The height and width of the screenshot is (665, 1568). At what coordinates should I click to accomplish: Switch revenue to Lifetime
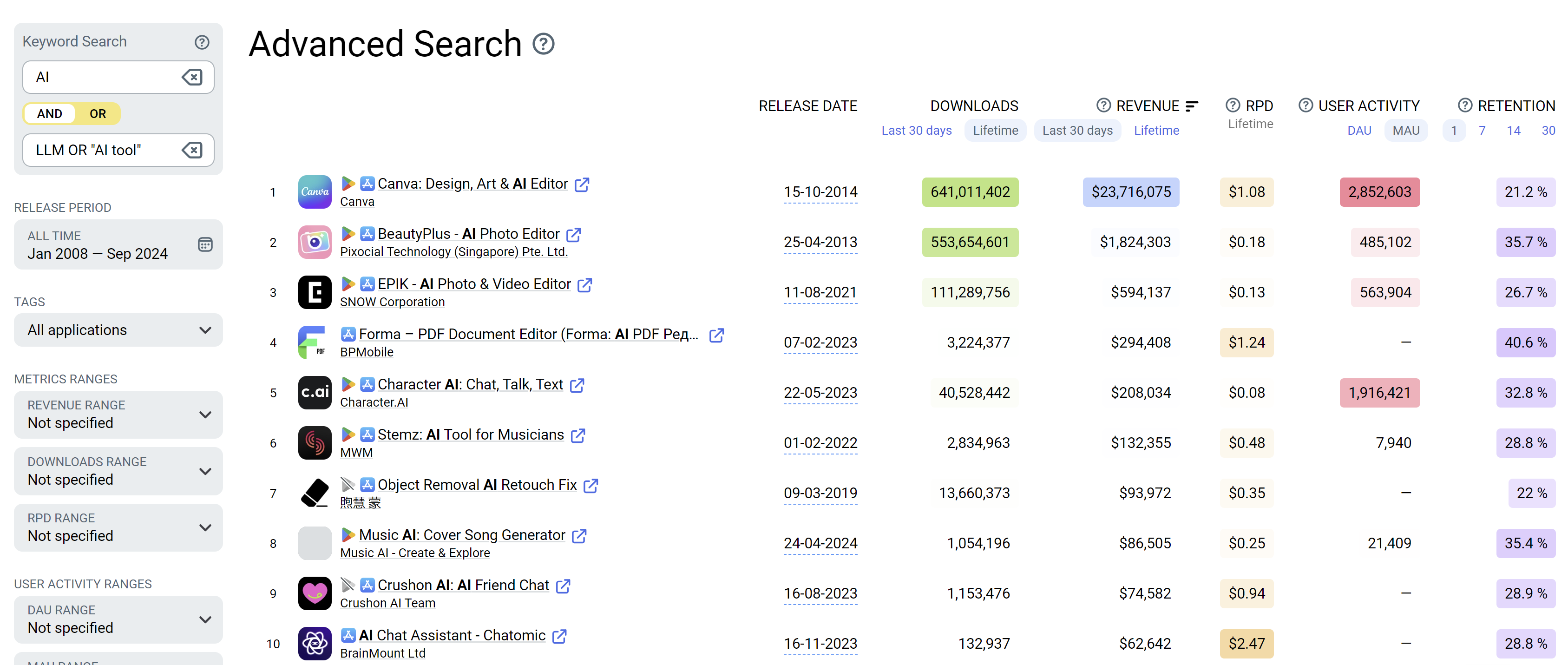1156,130
